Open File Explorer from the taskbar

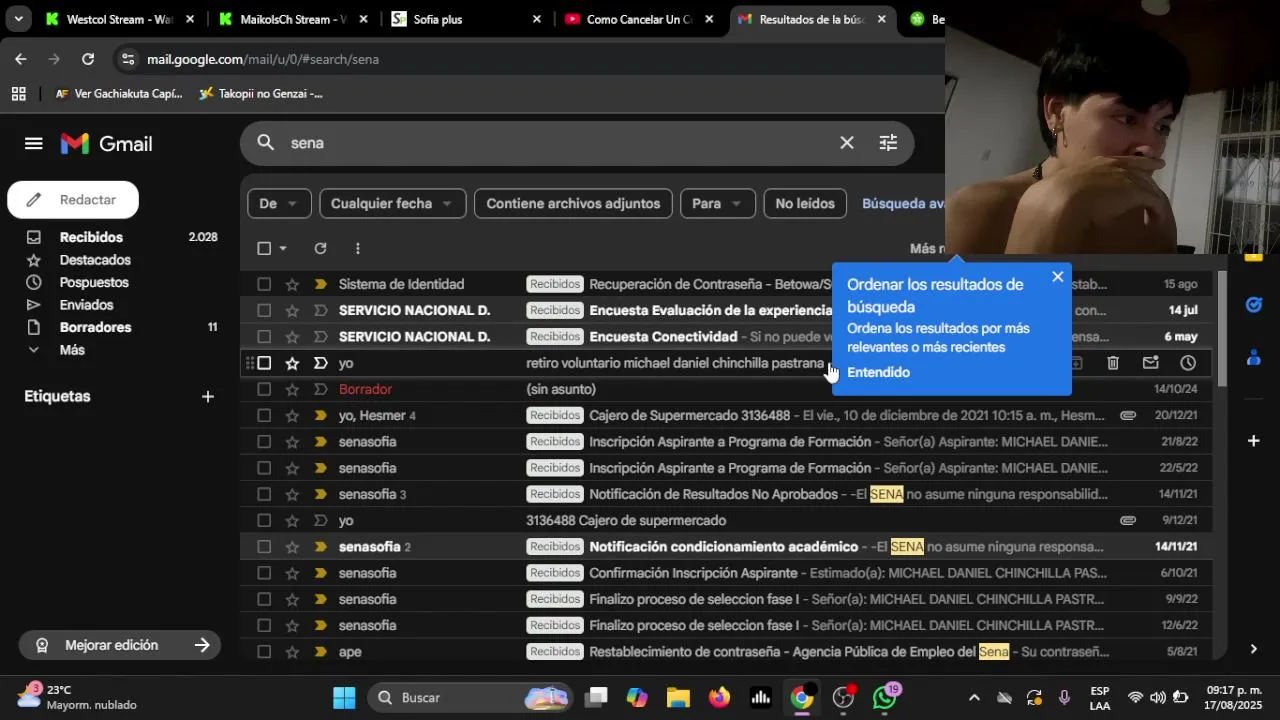click(678, 697)
